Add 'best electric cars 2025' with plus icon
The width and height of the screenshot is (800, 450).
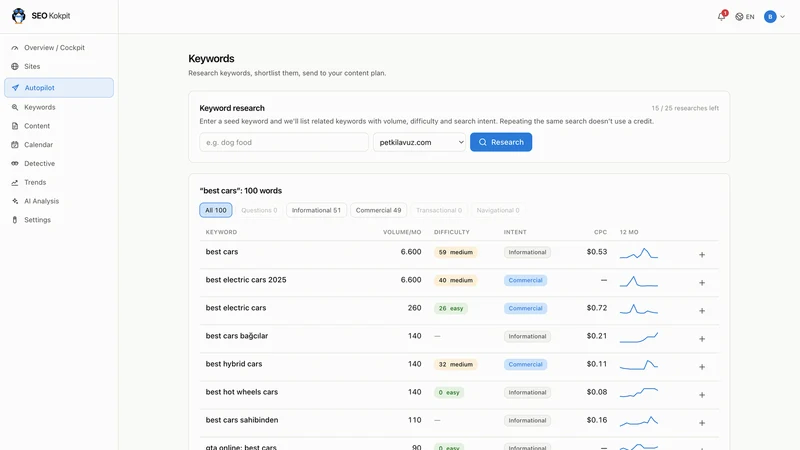click(702, 283)
